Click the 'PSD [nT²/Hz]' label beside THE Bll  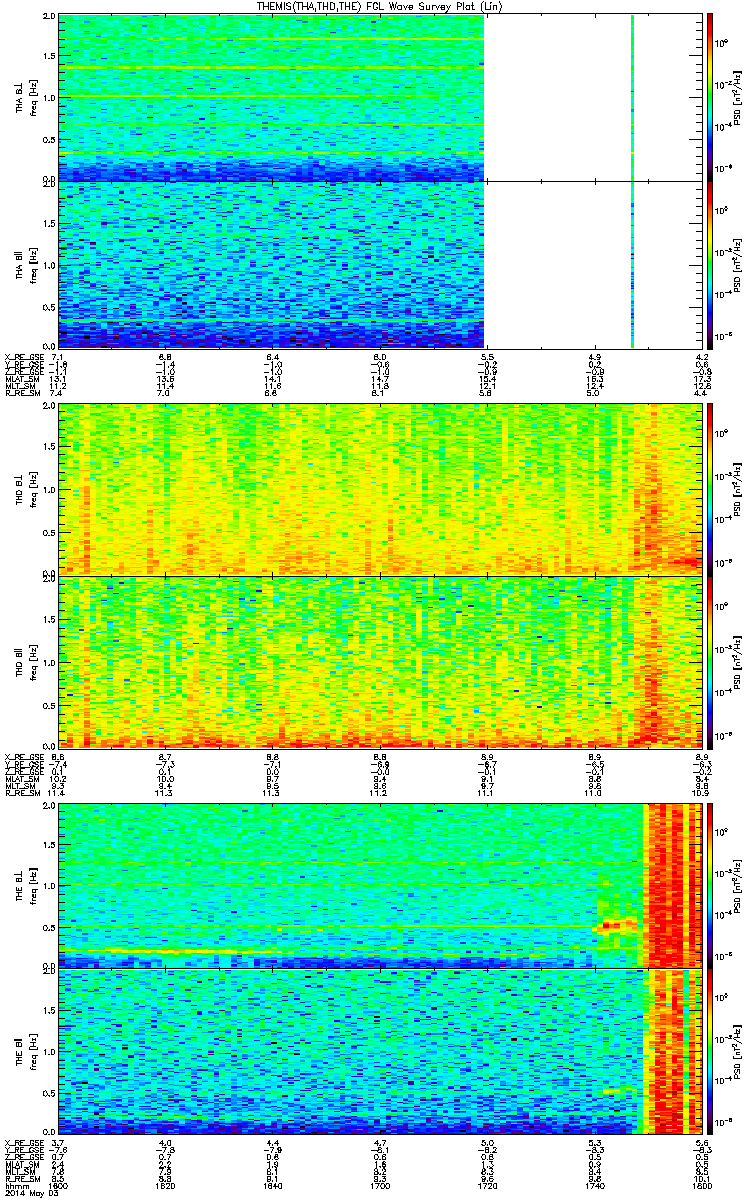[737, 1051]
